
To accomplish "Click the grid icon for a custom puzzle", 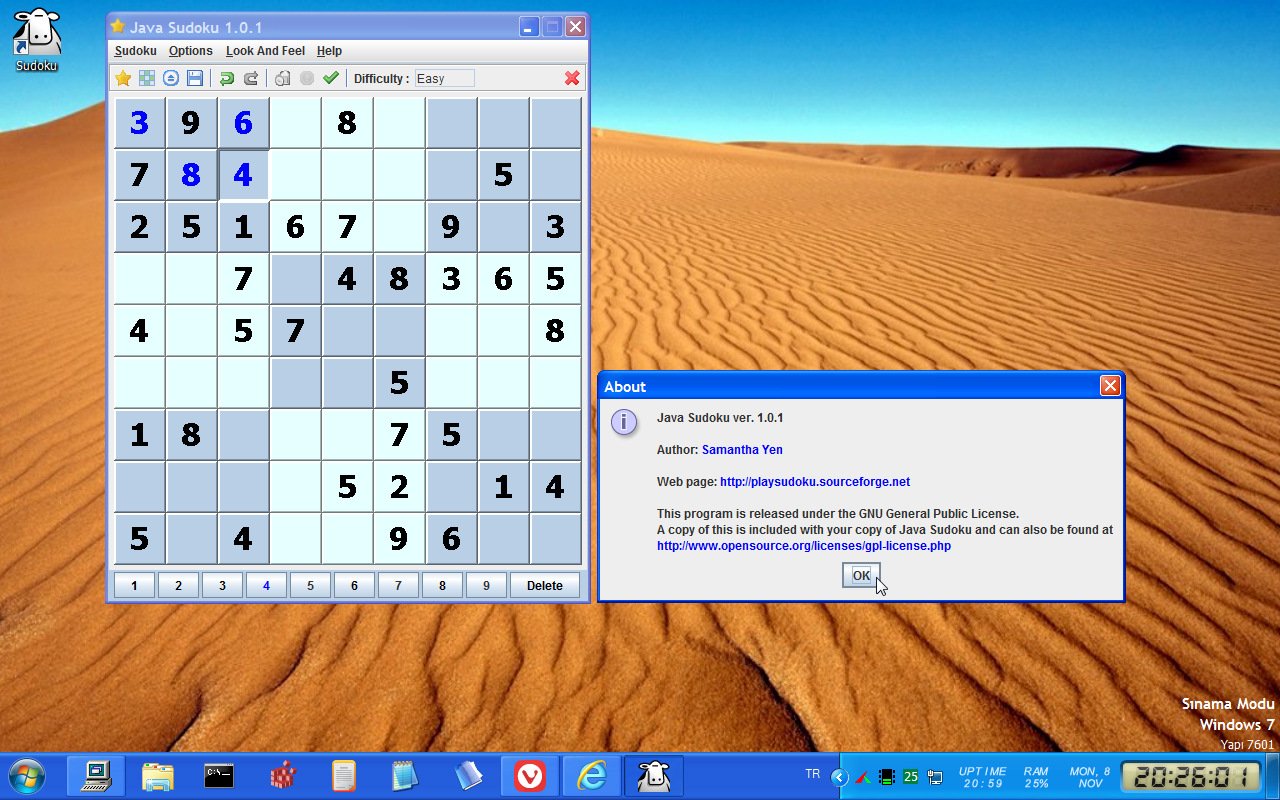I will [147, 78].
